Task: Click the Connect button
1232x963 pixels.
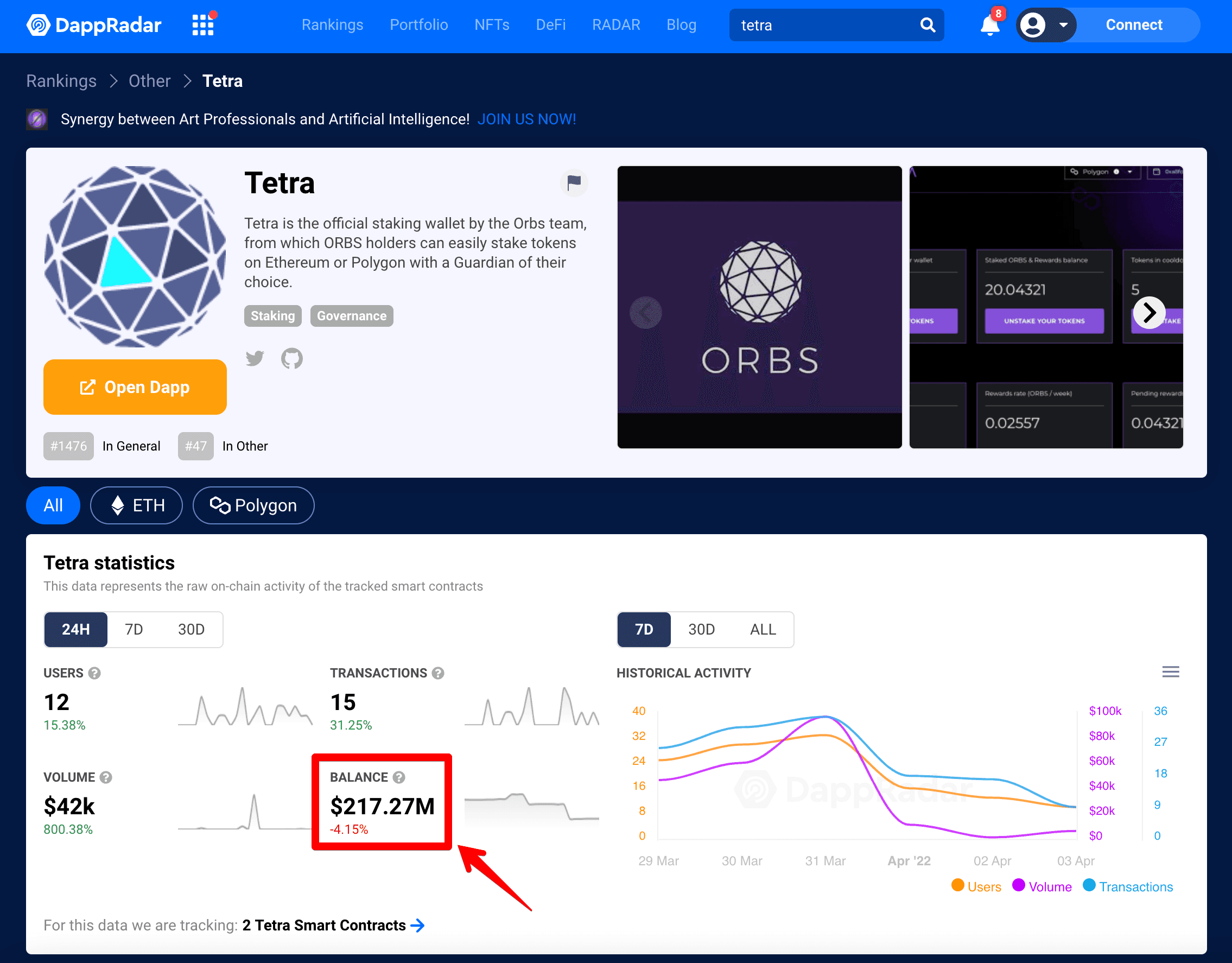Action: [x=1134, y=25]
